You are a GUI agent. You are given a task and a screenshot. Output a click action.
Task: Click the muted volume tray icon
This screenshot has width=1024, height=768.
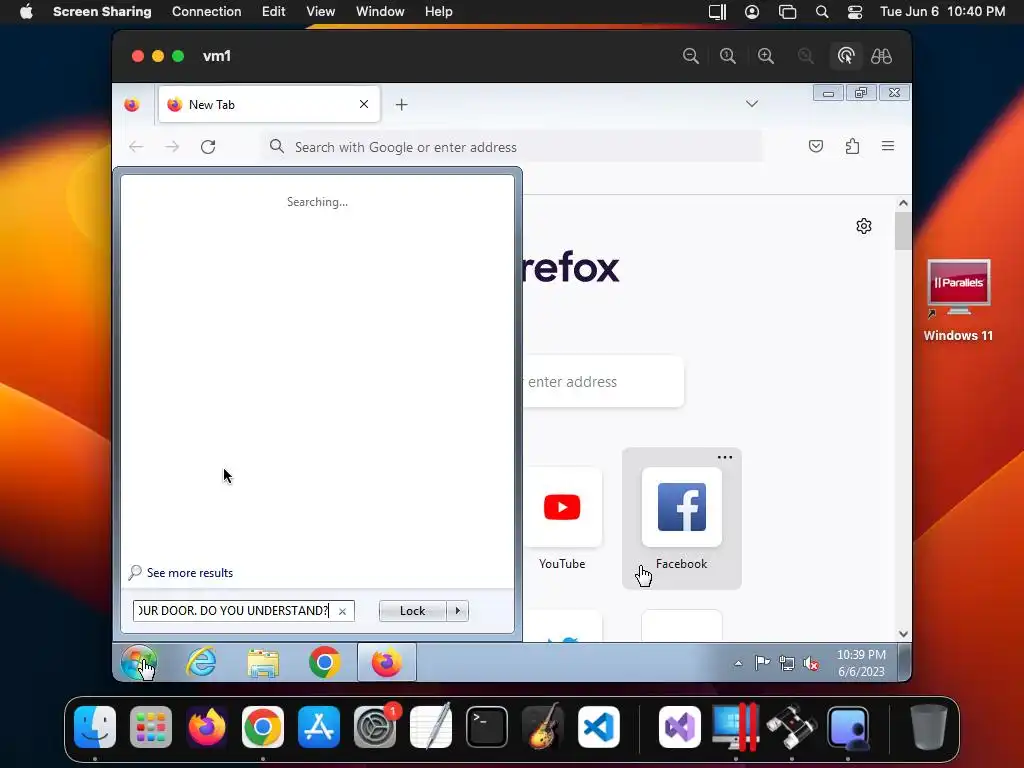click(x=811, y=664)
